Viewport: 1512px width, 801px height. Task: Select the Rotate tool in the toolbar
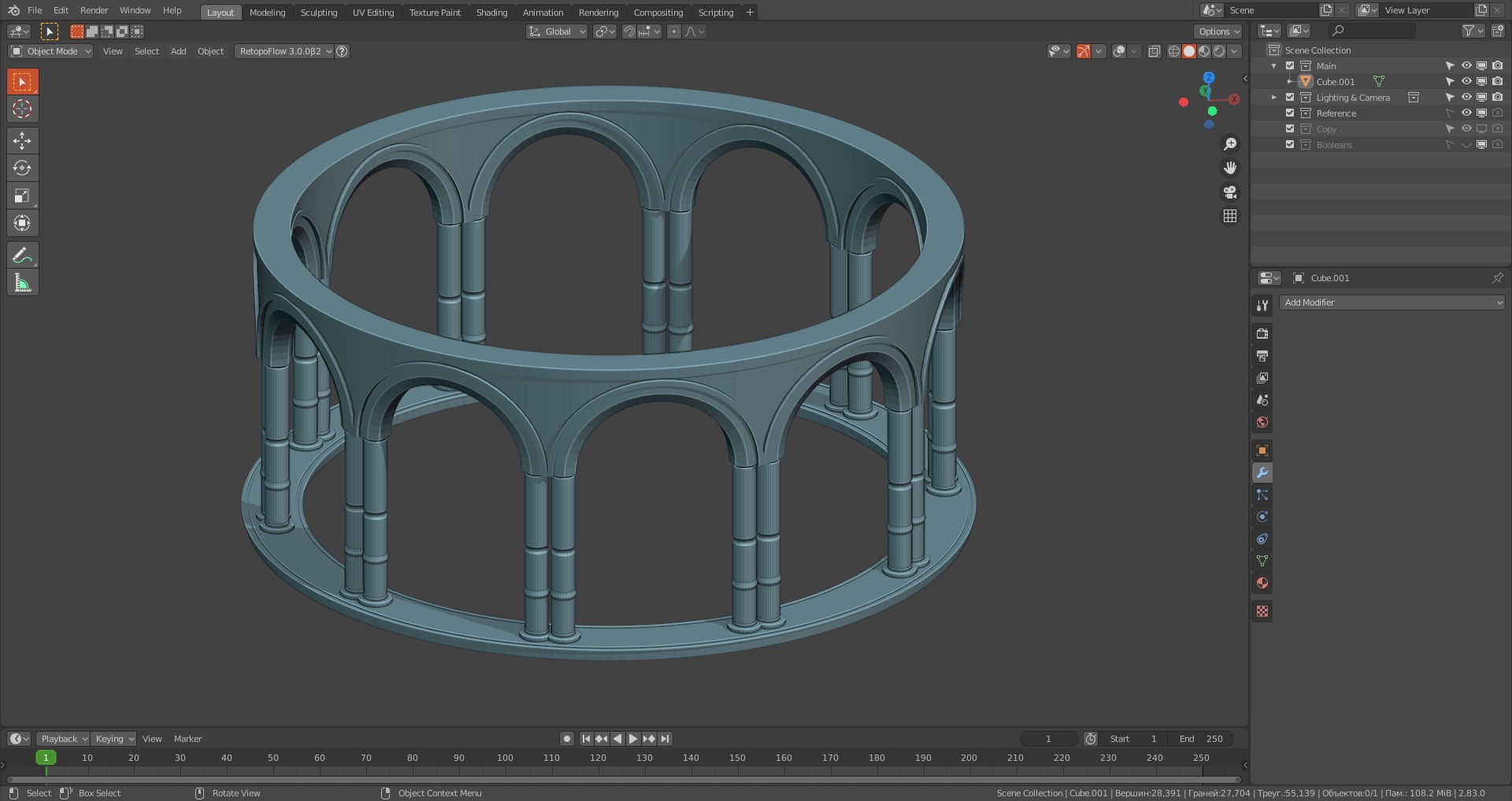[22, 169]
